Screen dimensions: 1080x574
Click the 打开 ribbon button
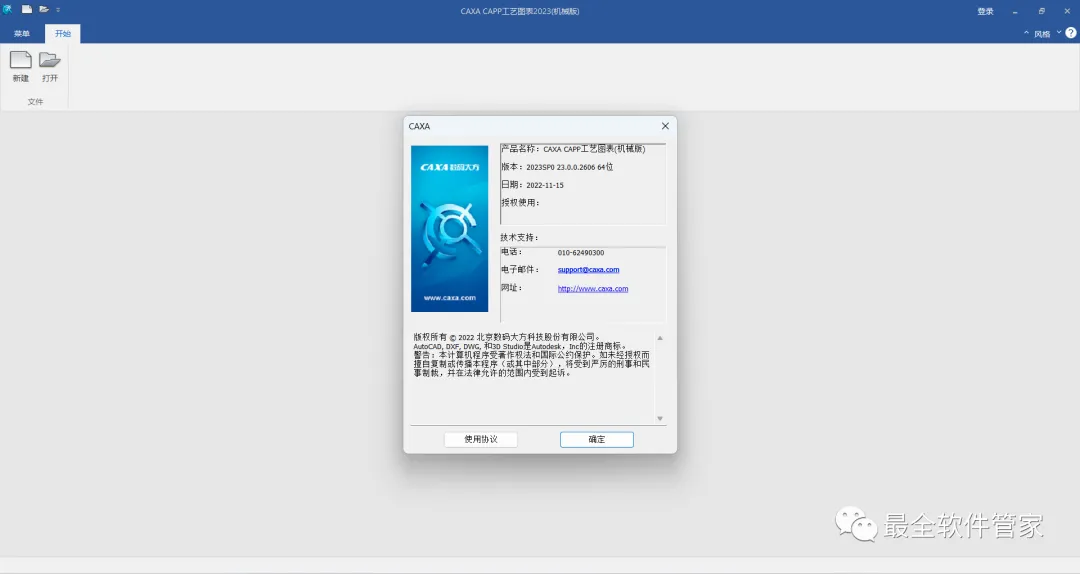(50, 67)
